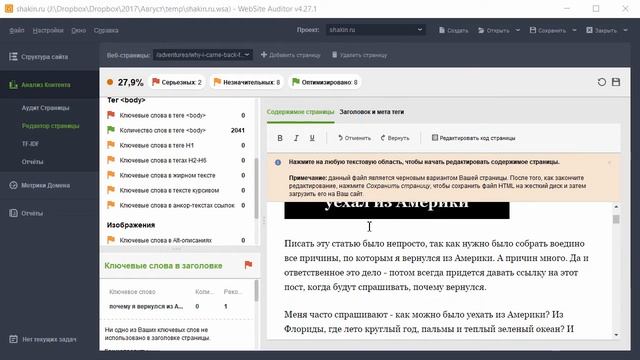The width and height of the screenshot is (640, 360).
Task: Click paragraph starting Писать эту статью
Action: pos(437,265)
